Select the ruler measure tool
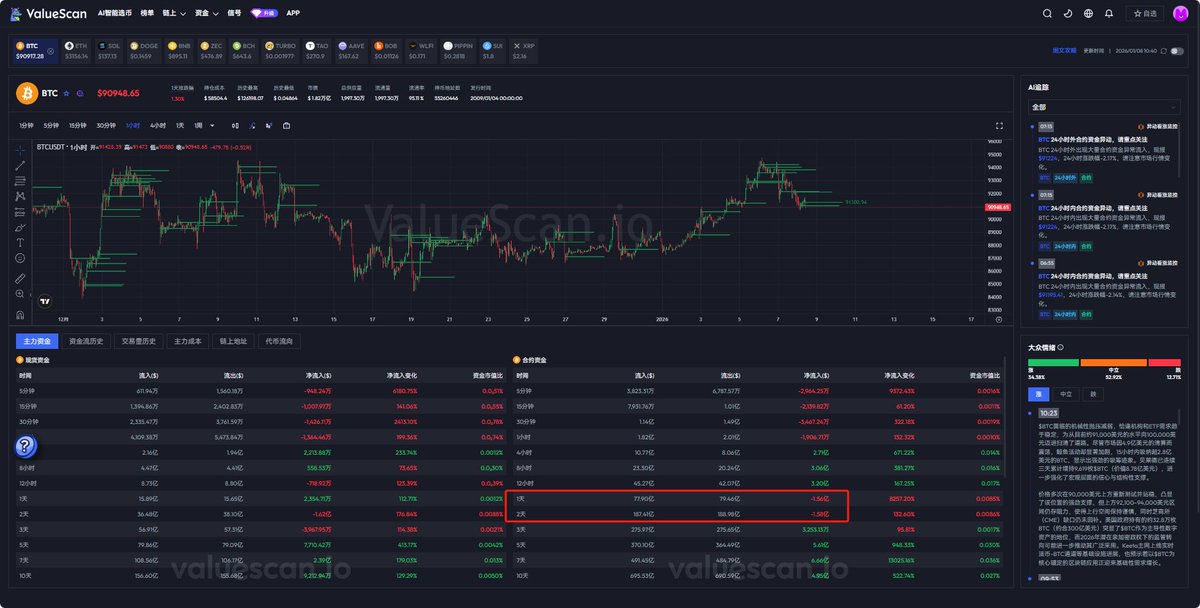 click(20, 278)
